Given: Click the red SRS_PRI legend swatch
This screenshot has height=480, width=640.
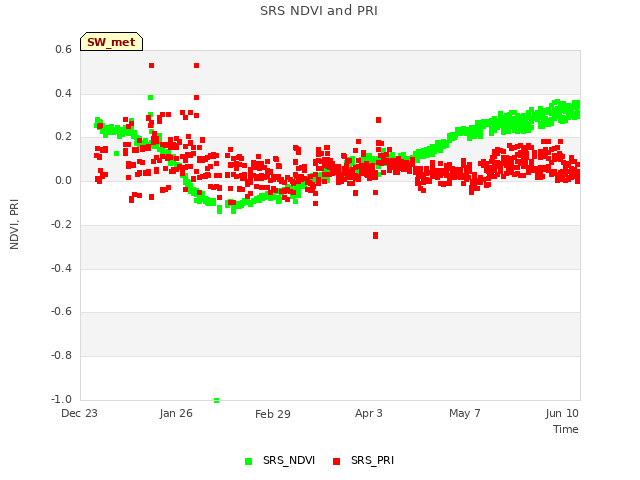Looking at the screenshot, I should tap(336, 461).
